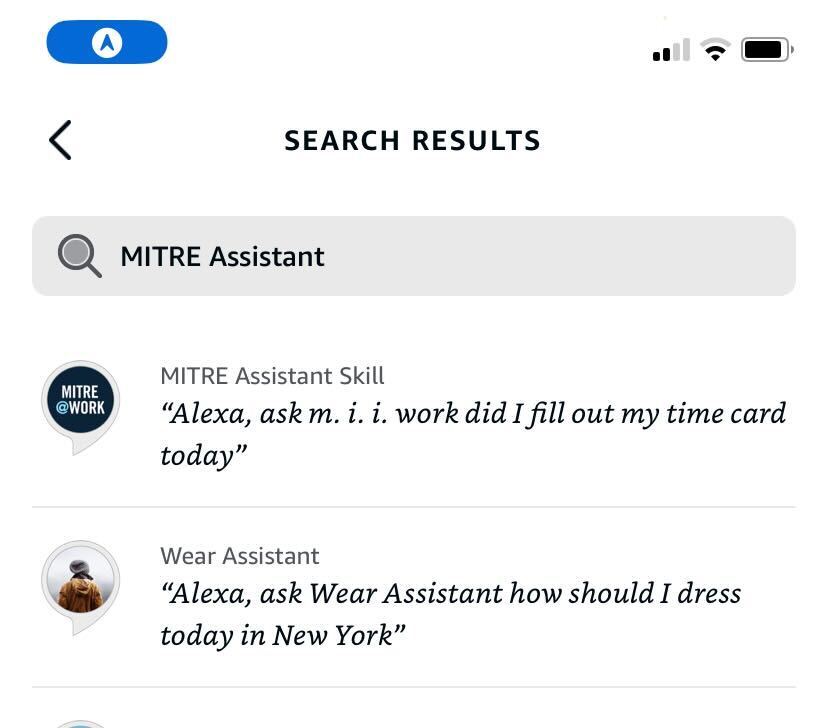Click the lone "today”" line under MITRE skill
Viewport: 828px width, 728px height.
click(x=203, y=456)
